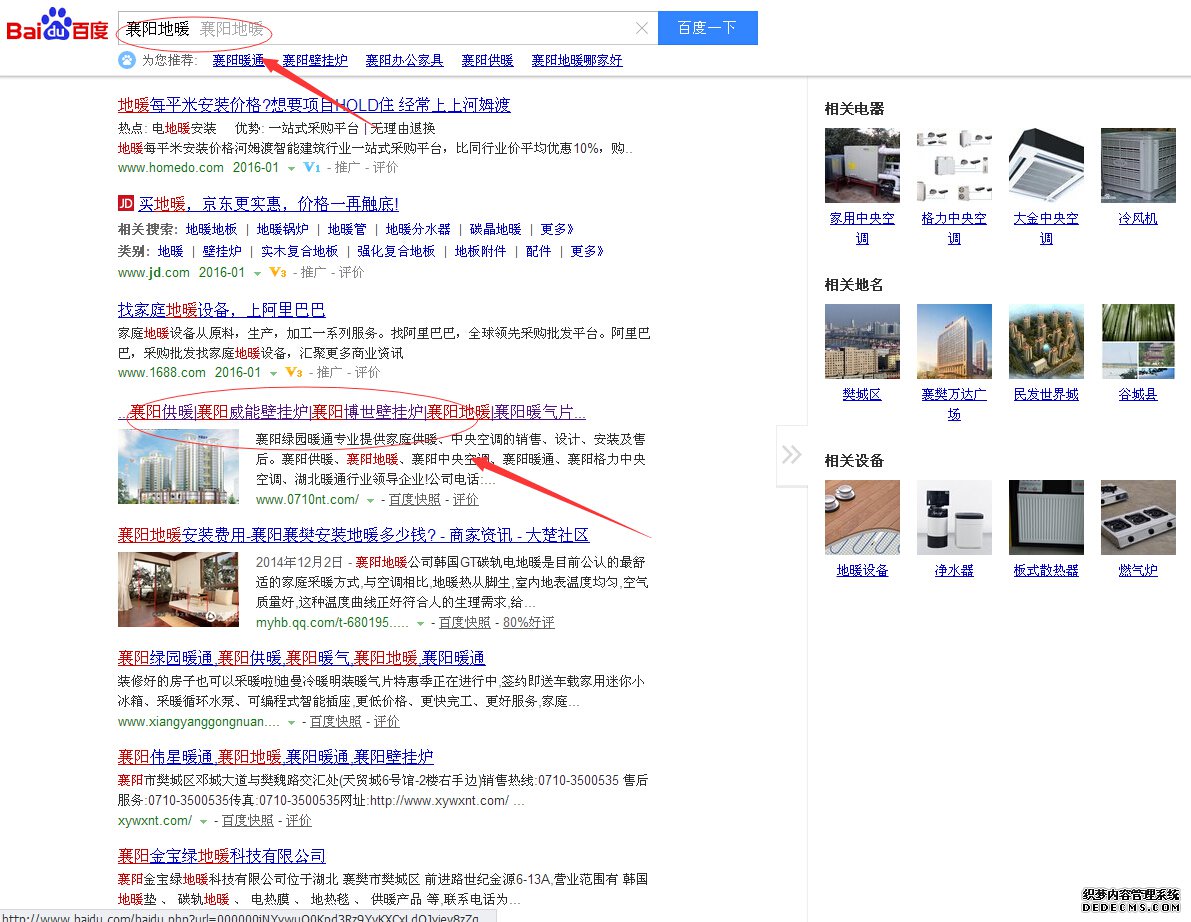The image size is (1191, 922).
Task: Expand 更多 in 类别 row
Action: point(586,251)
